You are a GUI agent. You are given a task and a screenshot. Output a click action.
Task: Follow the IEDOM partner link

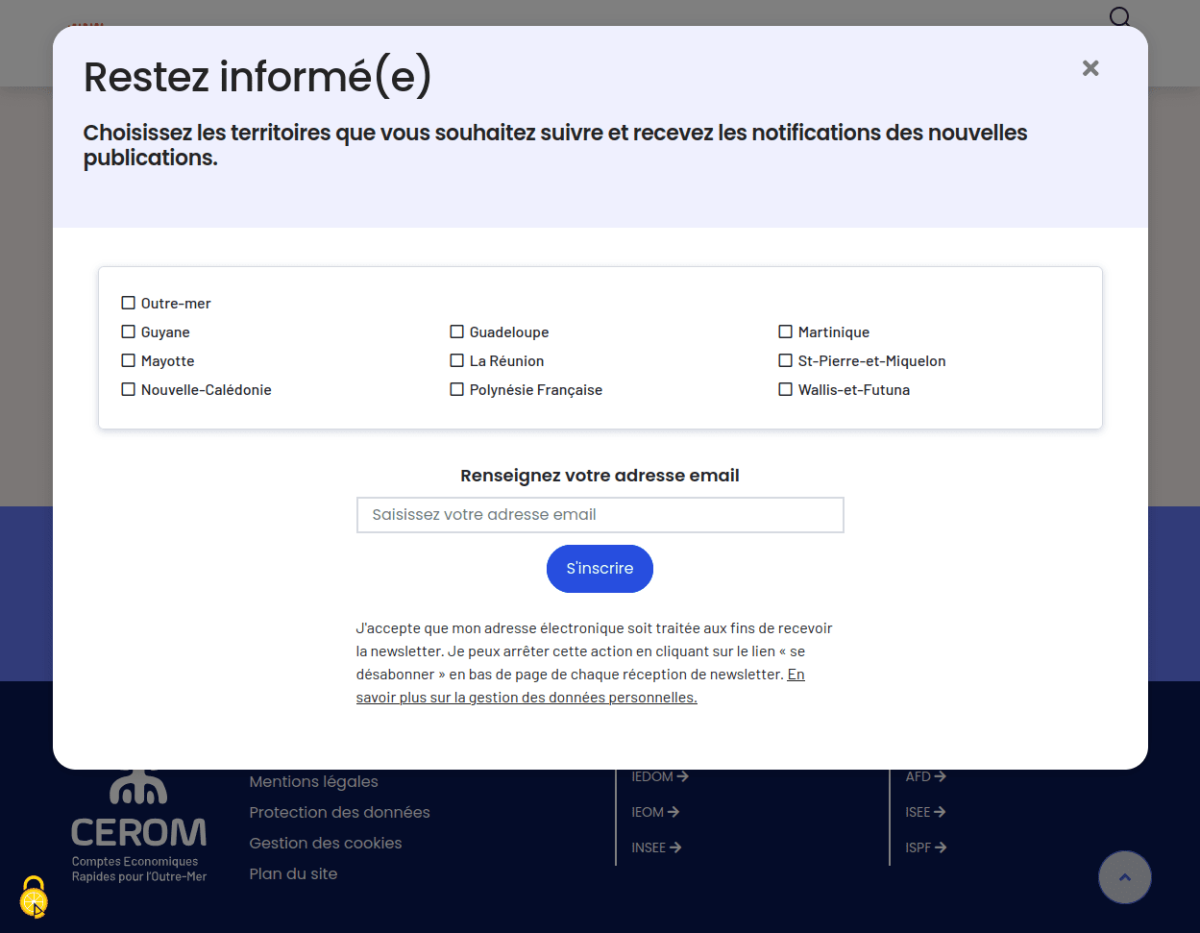660,777
